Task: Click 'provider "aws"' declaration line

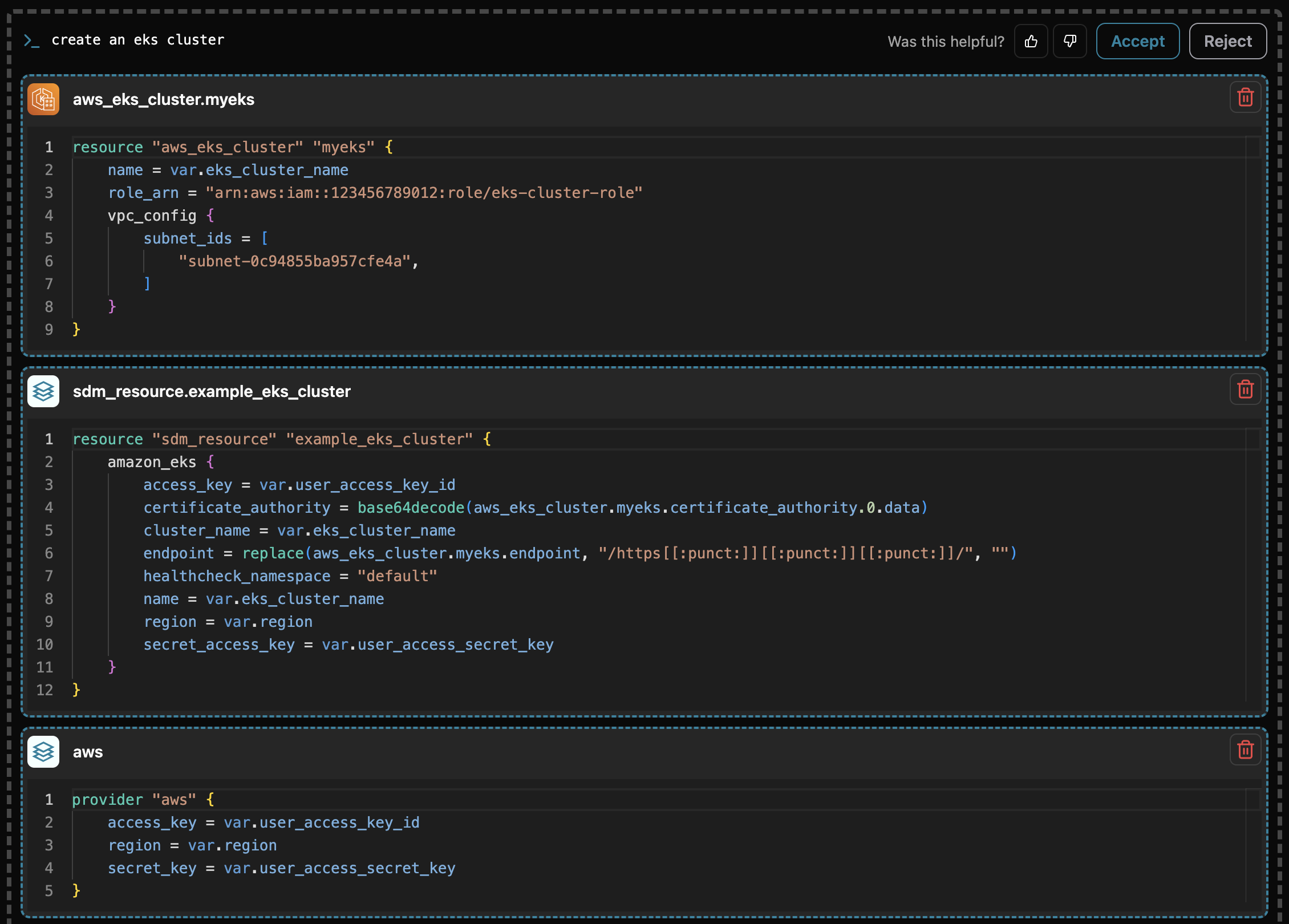Action: click(143, 800)
